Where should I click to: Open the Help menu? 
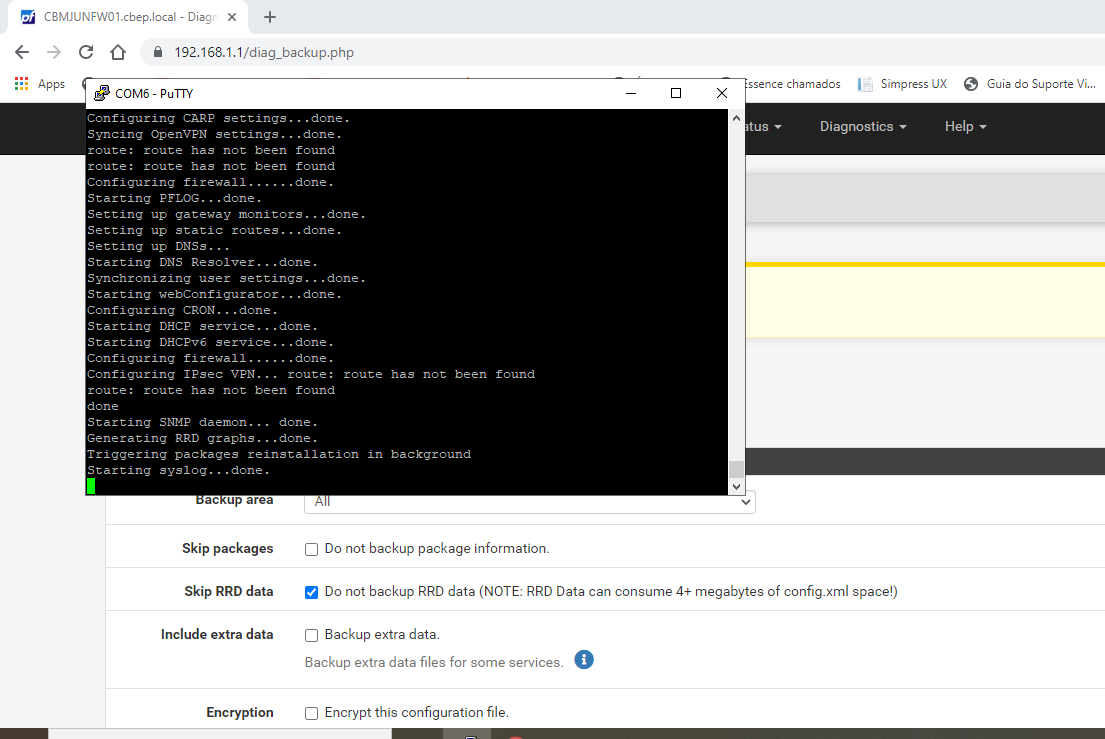tap(965, 127)
